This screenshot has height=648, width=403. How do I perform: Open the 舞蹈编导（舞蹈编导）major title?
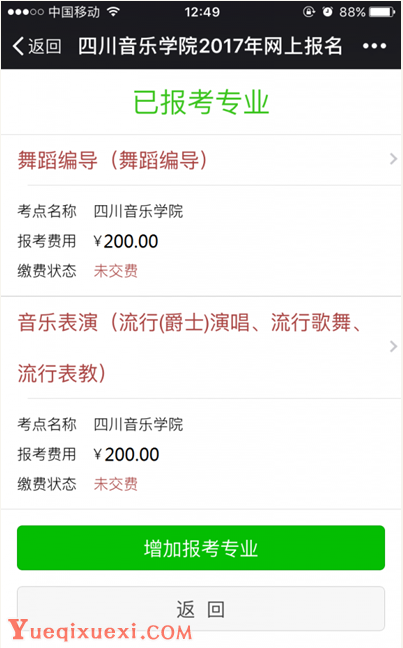112,160
